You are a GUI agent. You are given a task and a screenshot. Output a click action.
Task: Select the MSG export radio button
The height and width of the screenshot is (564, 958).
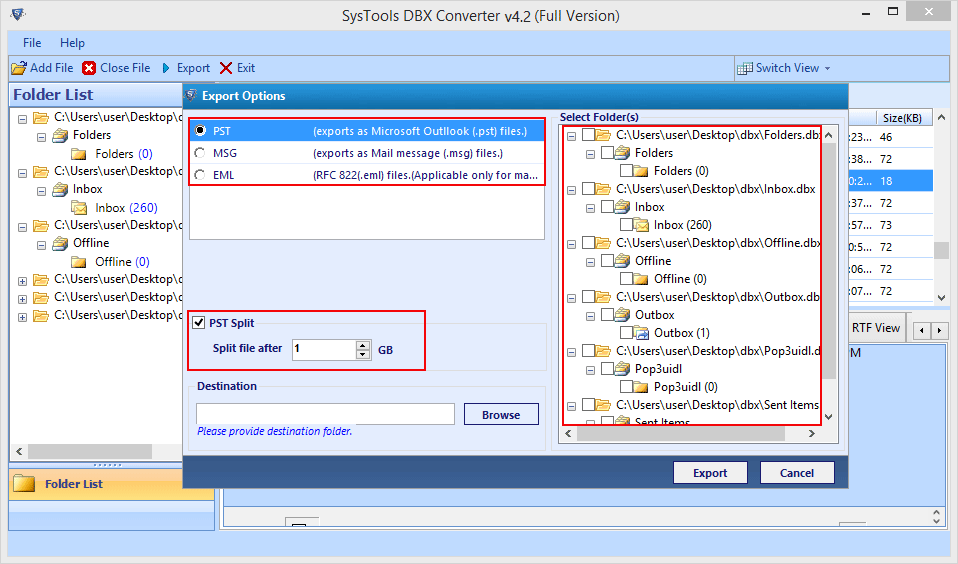coord(200,153)
